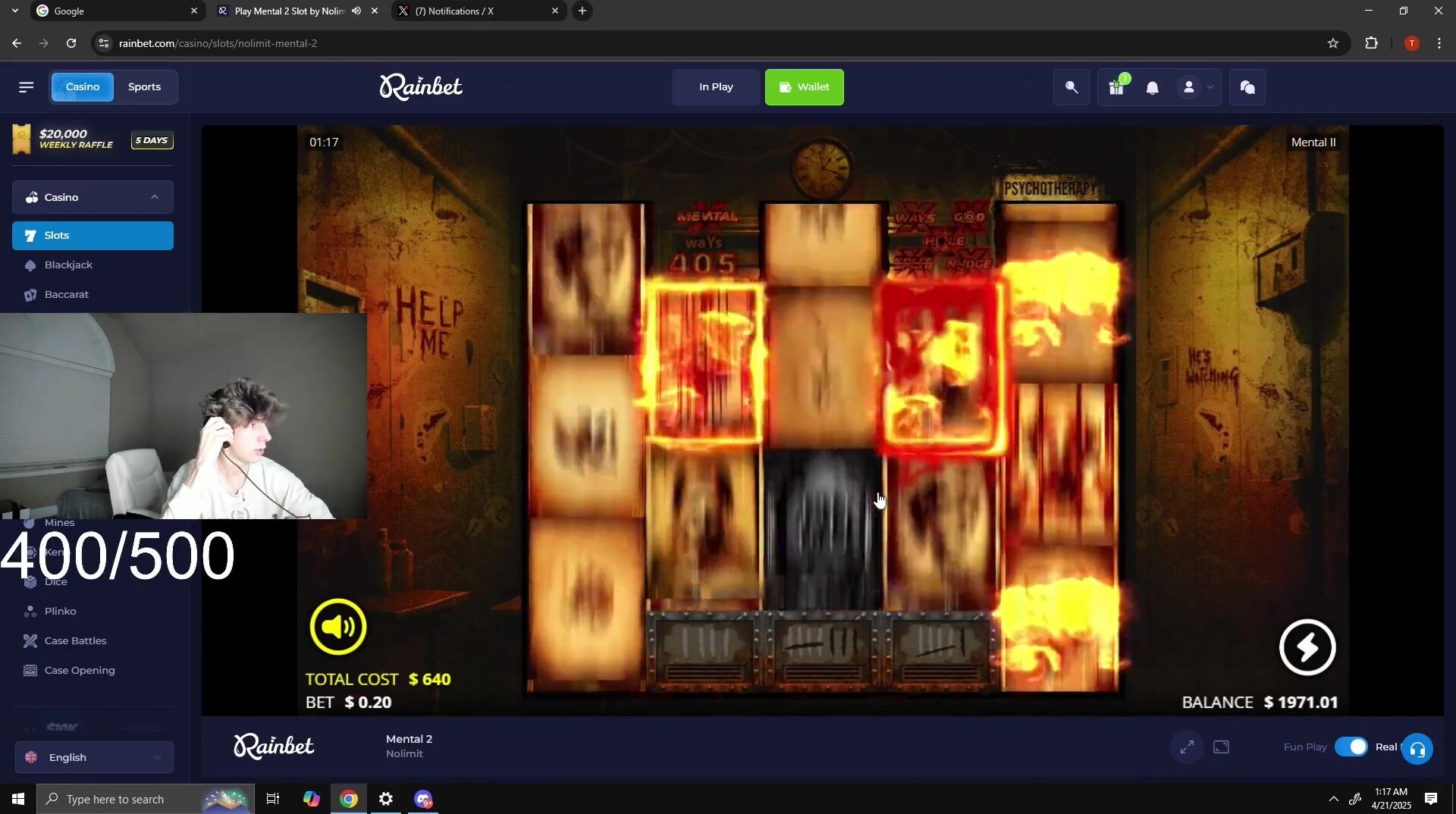
Task: Expand the user account dropdown arrow
Action: click(x=1210, y=87)
